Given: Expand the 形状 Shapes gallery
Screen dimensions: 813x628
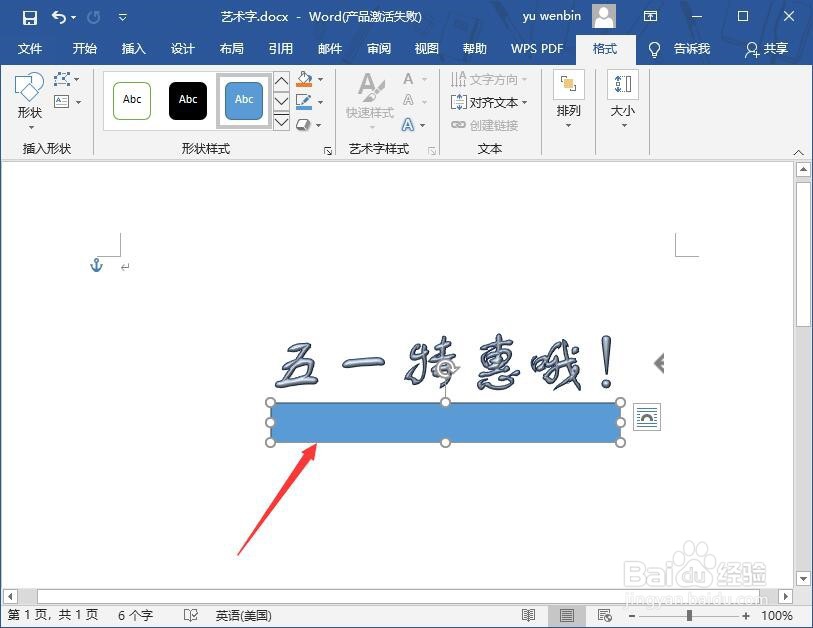Looking at the screenshot, I should pyautogui.click(x=29, y=126).
